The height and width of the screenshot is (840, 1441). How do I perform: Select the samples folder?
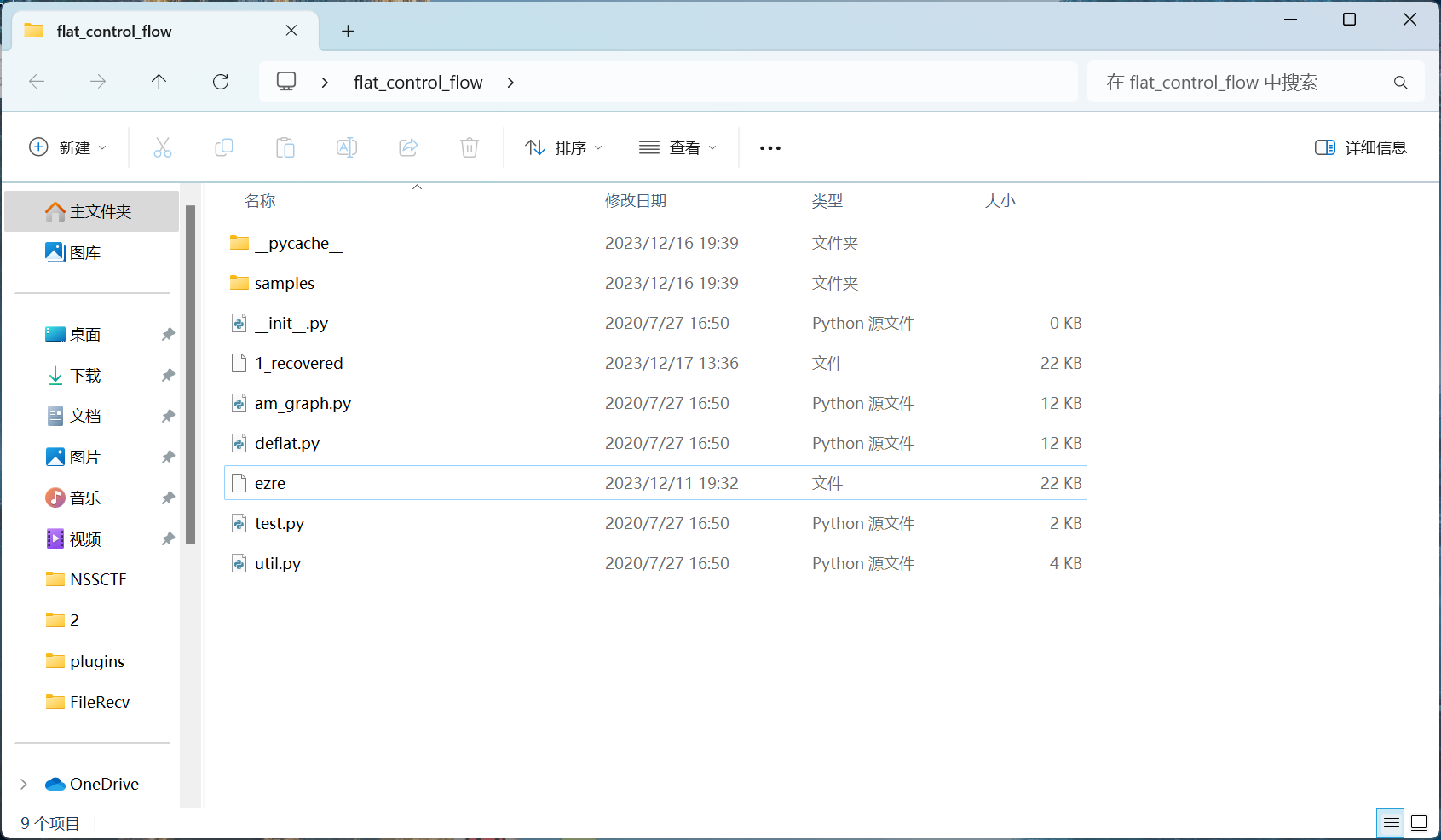[655, 284]
